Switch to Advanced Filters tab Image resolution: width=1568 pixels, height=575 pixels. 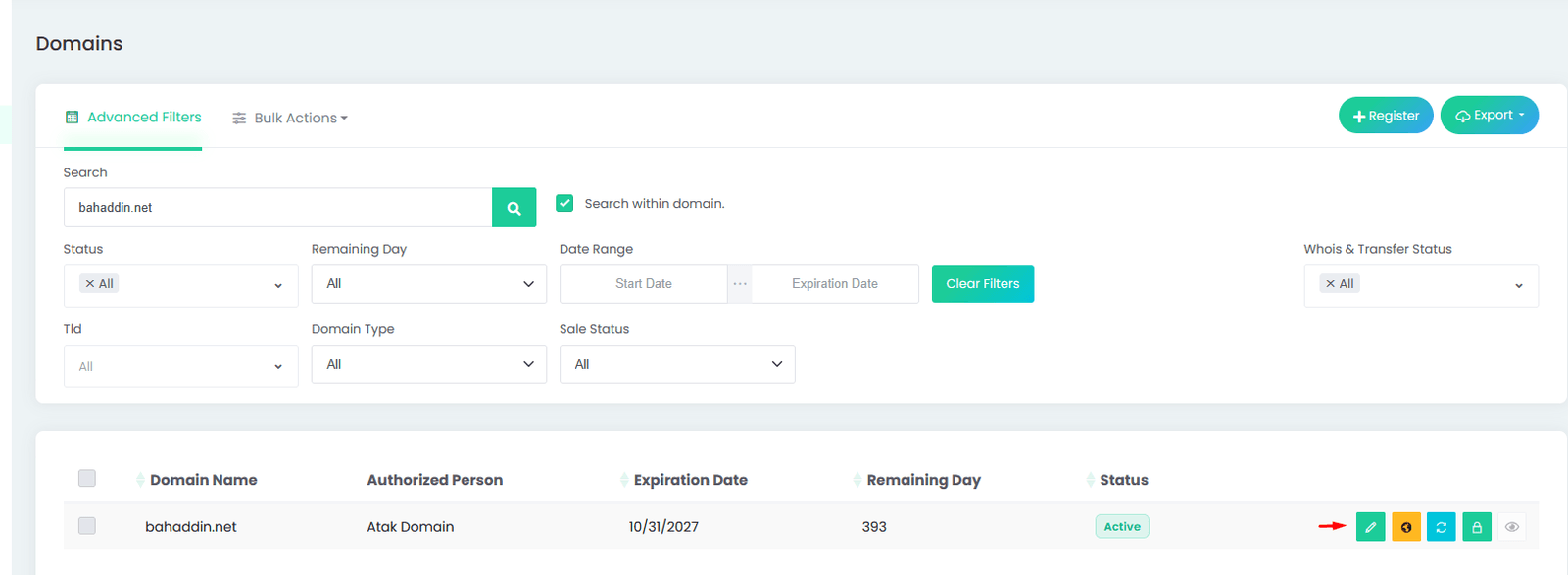point(133,118)
